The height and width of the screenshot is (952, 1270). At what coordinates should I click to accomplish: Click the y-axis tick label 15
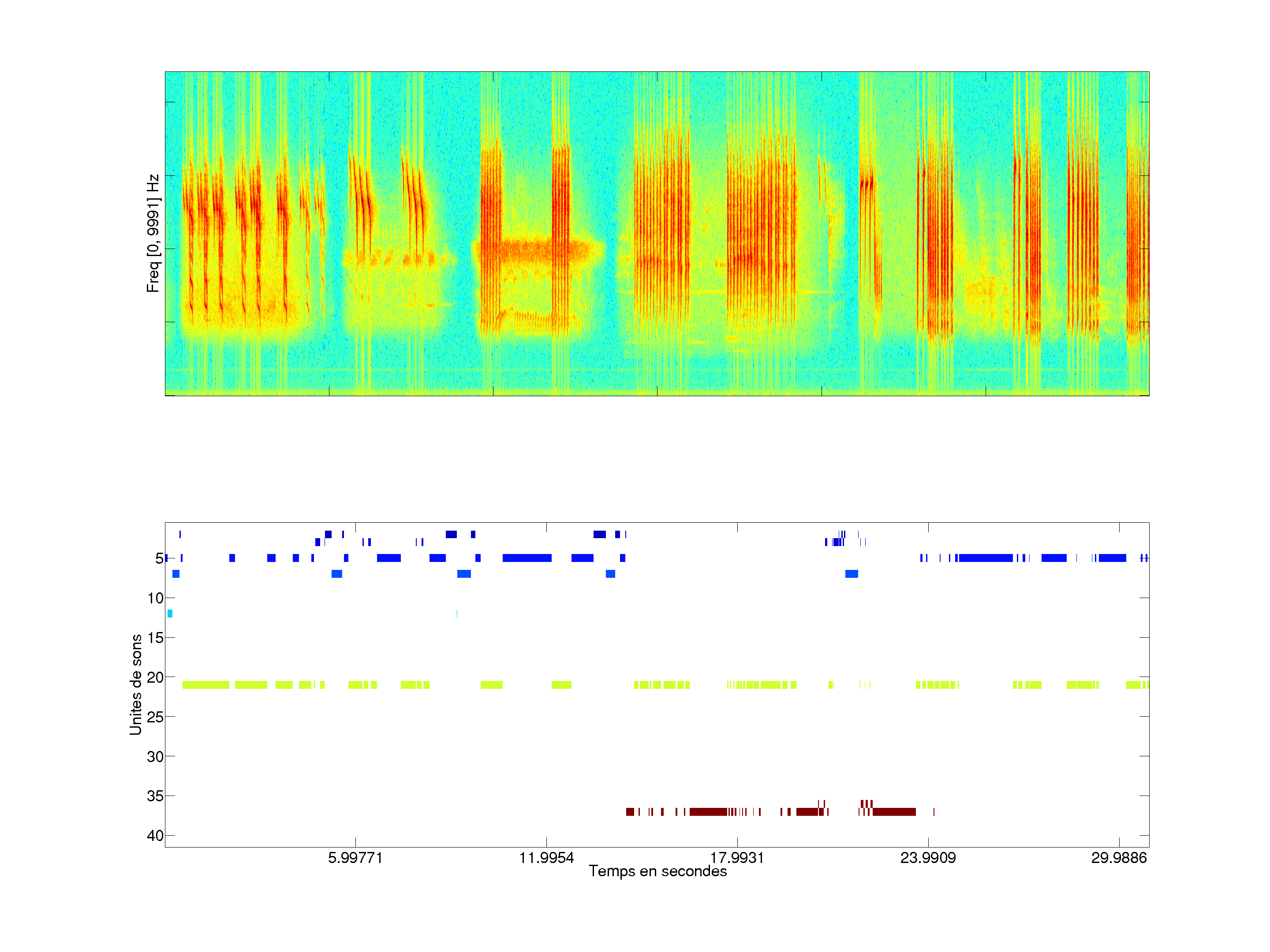155,638
